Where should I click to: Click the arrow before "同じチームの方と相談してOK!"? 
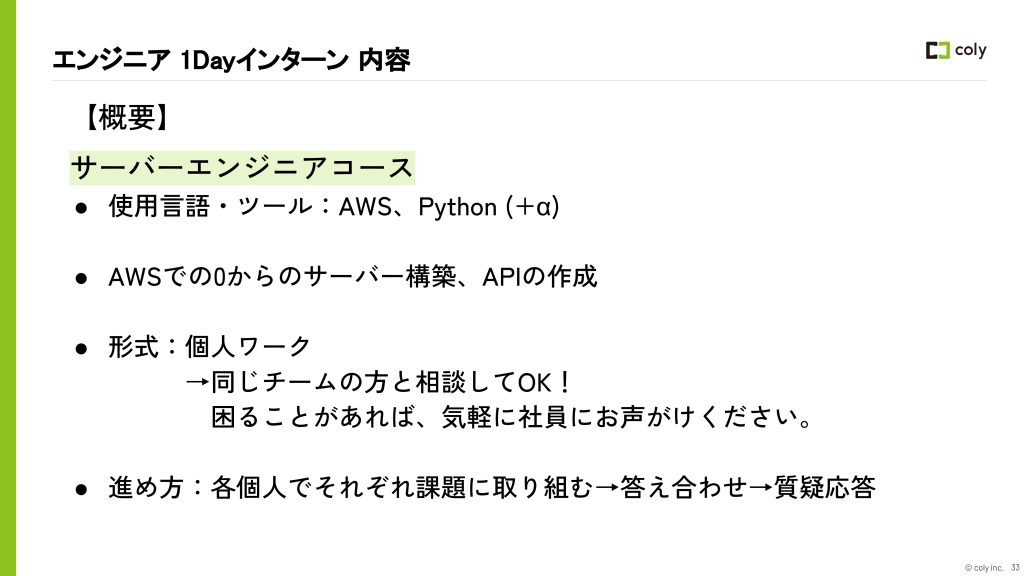tap(197, 382)
